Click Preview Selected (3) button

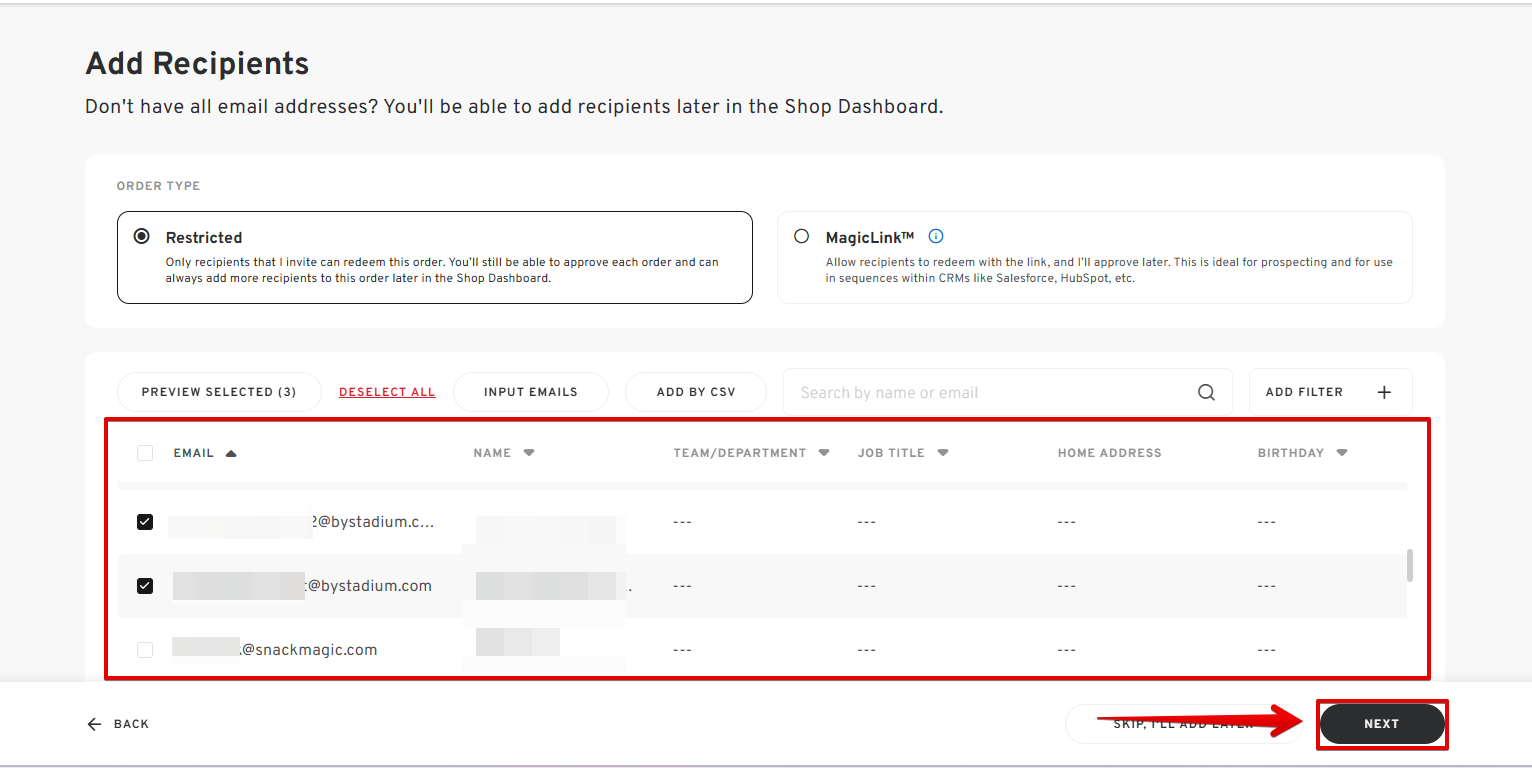[x=219, y=392]
